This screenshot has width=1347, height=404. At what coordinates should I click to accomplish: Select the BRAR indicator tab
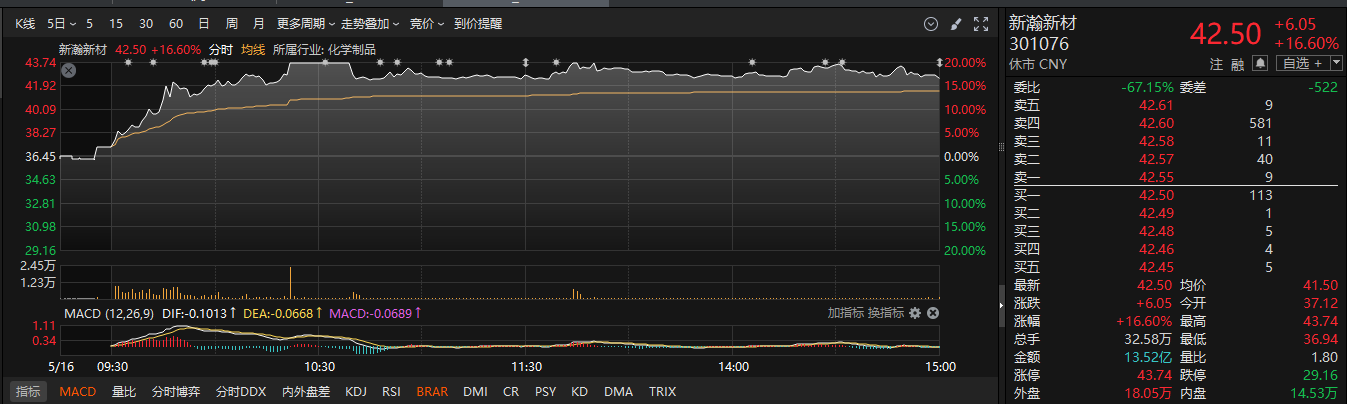coord(432,392)
